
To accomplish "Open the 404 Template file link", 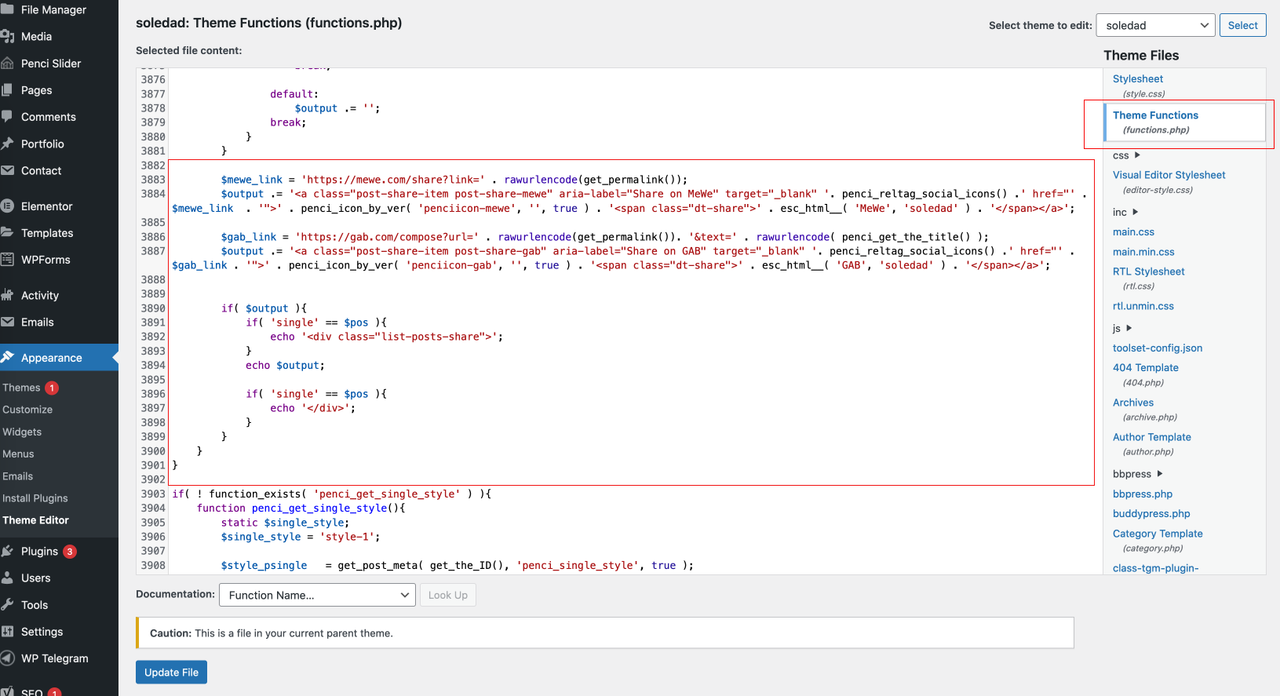I will tap(1146, 368).
